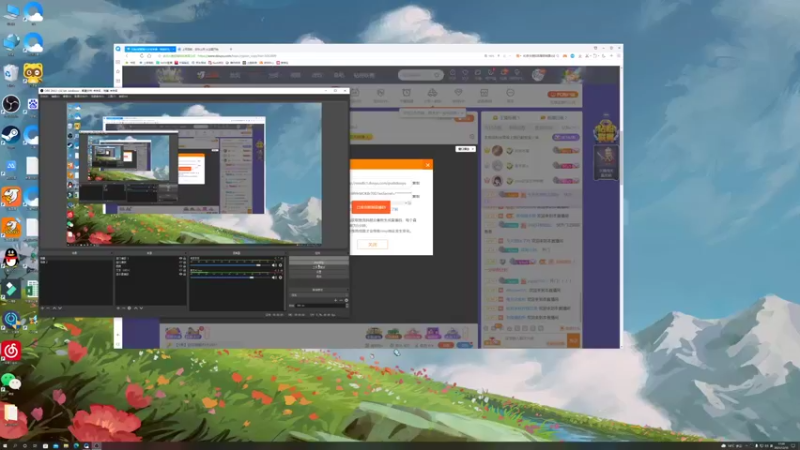This screenshot has width=800, height=450.
Task: Click the orange send button in chat
Action: [x=573, y=340]
